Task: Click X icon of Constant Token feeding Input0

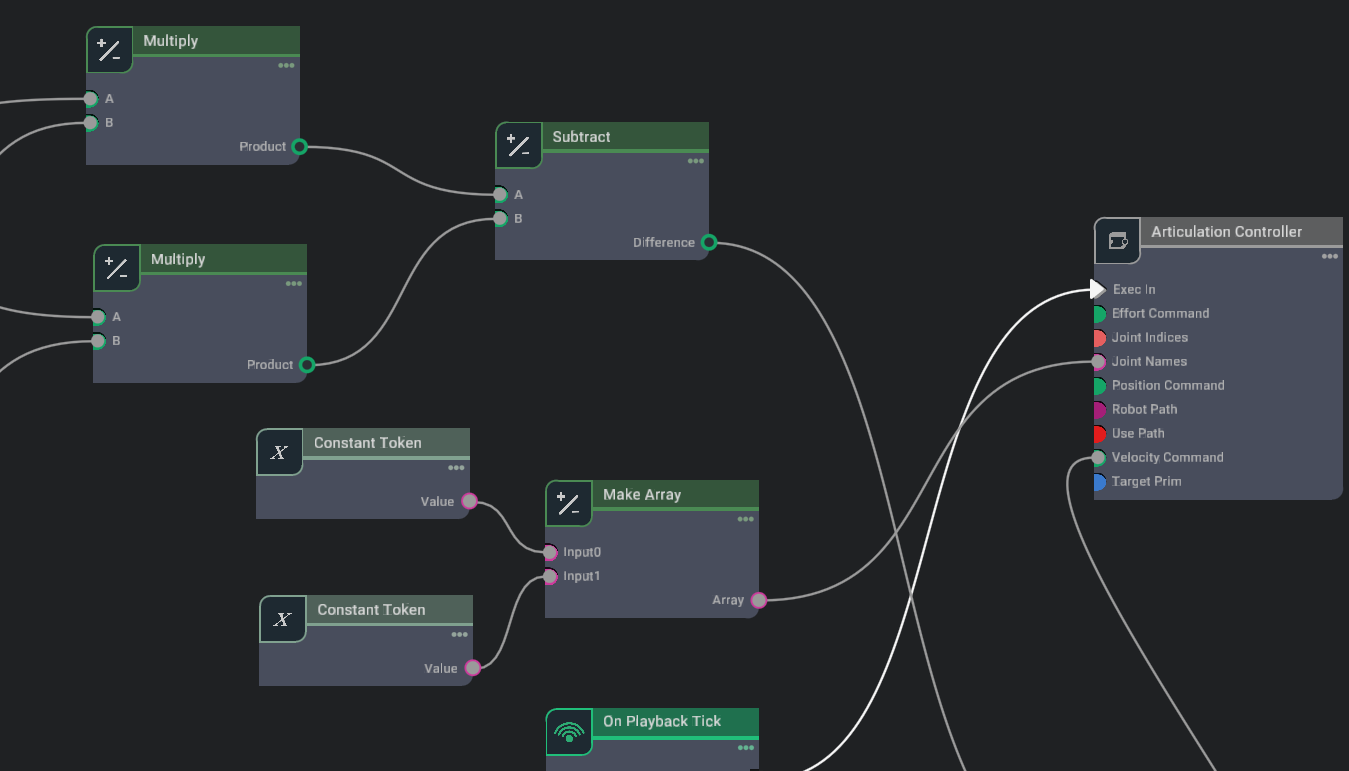Action: pyautogui.click(x=280, y=452)
